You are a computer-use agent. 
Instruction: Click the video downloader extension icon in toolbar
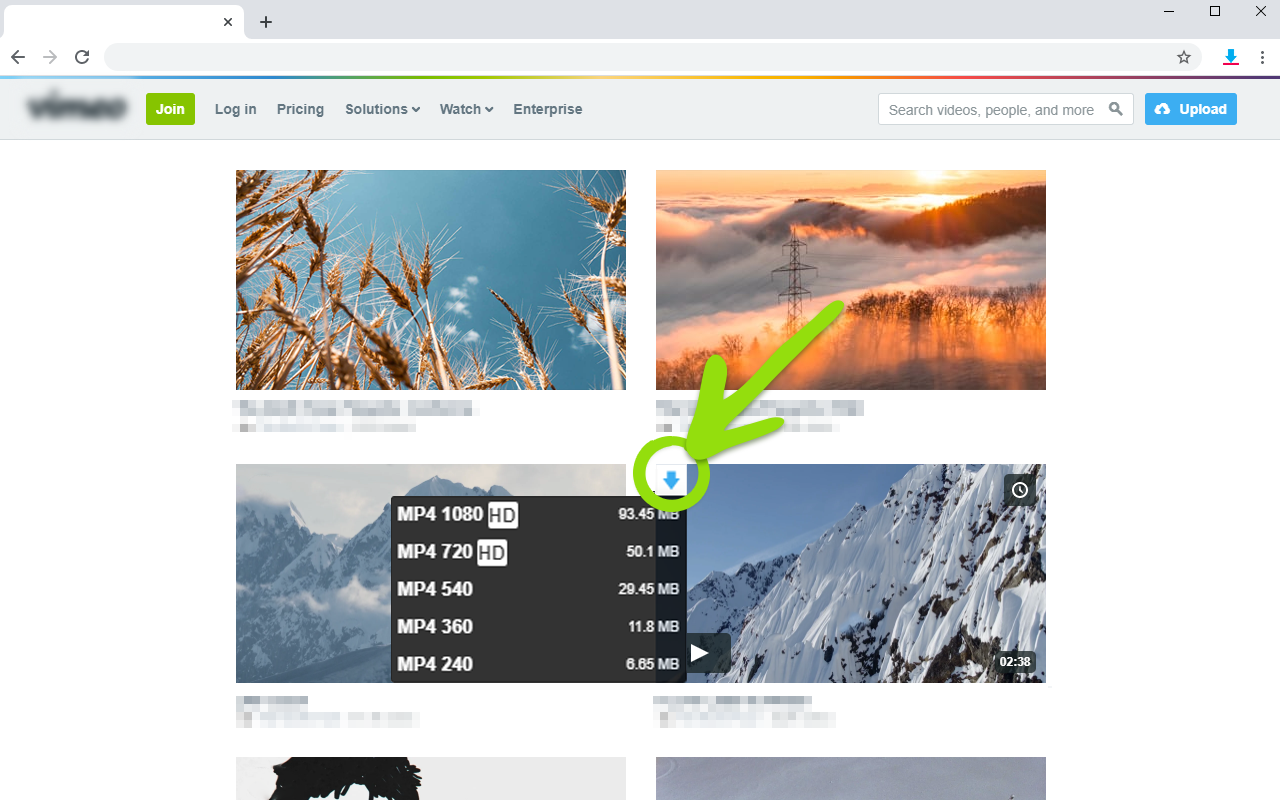(x=1231, y=57)
